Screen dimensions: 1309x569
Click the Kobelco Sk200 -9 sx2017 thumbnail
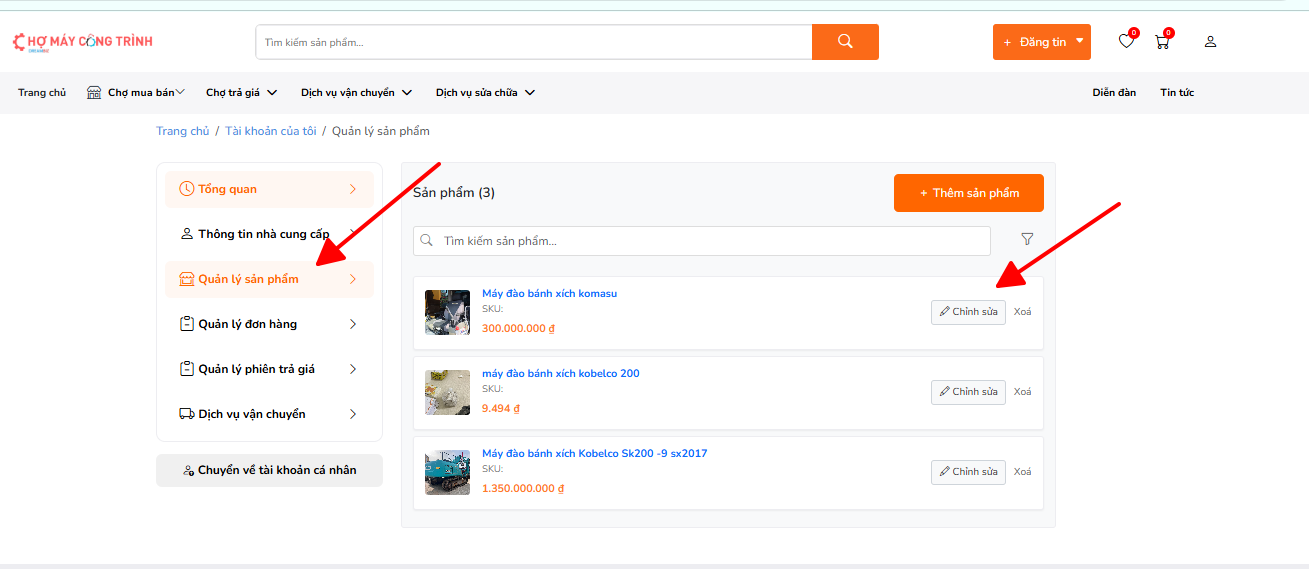447,472
